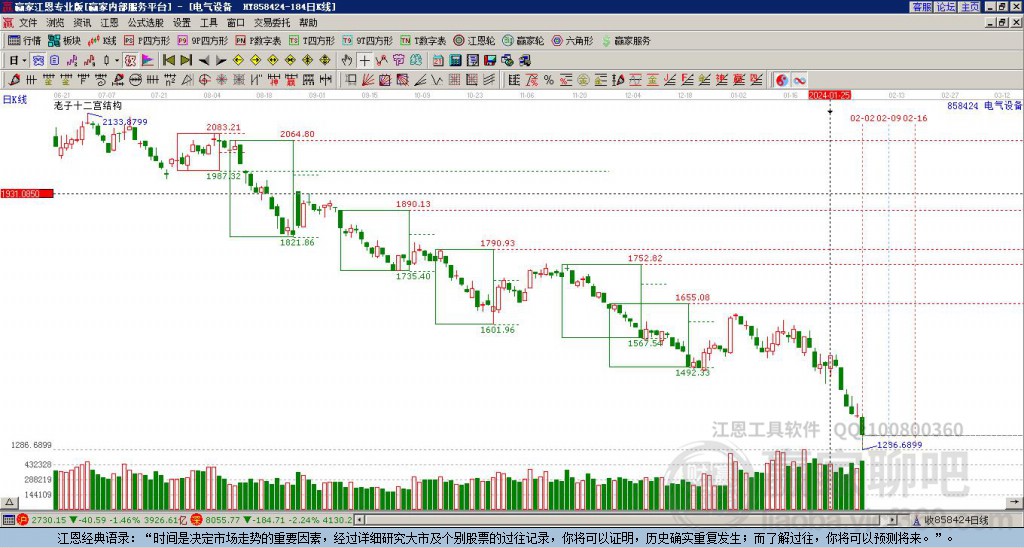Open the P四方形 tool

[x=147, y=40]
